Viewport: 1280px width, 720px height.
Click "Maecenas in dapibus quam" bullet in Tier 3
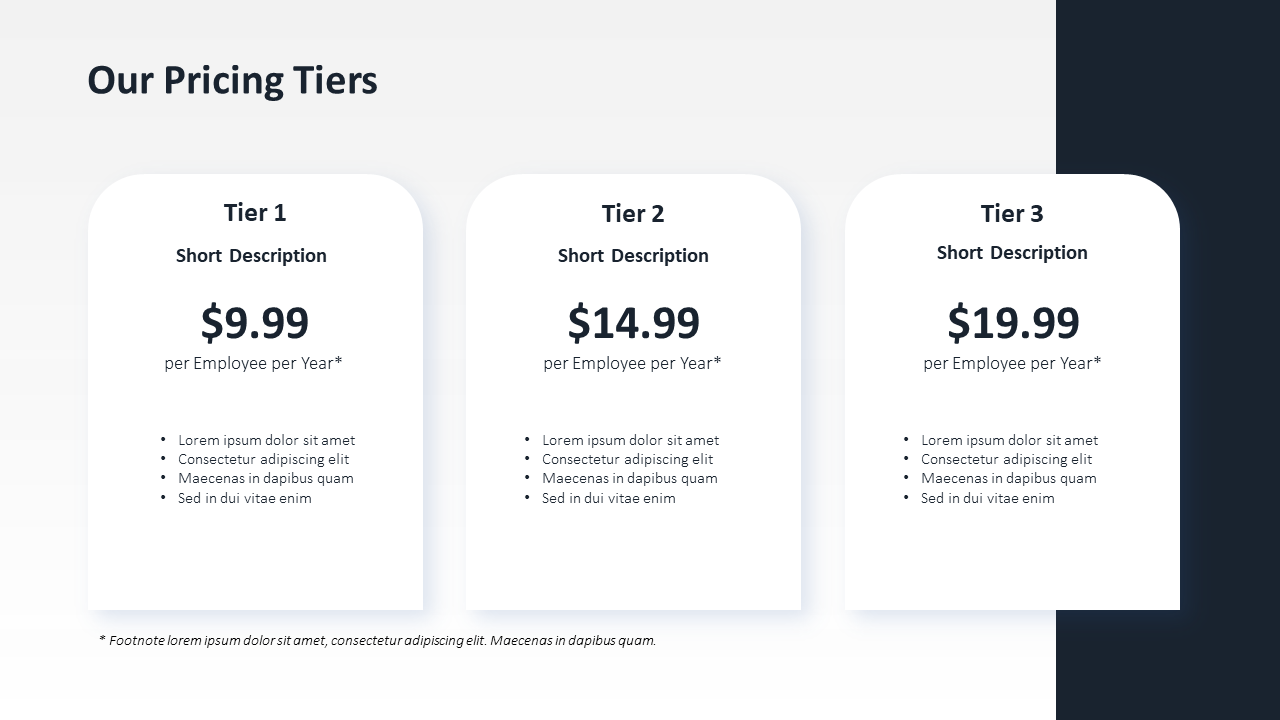[x=1008, y=478]
